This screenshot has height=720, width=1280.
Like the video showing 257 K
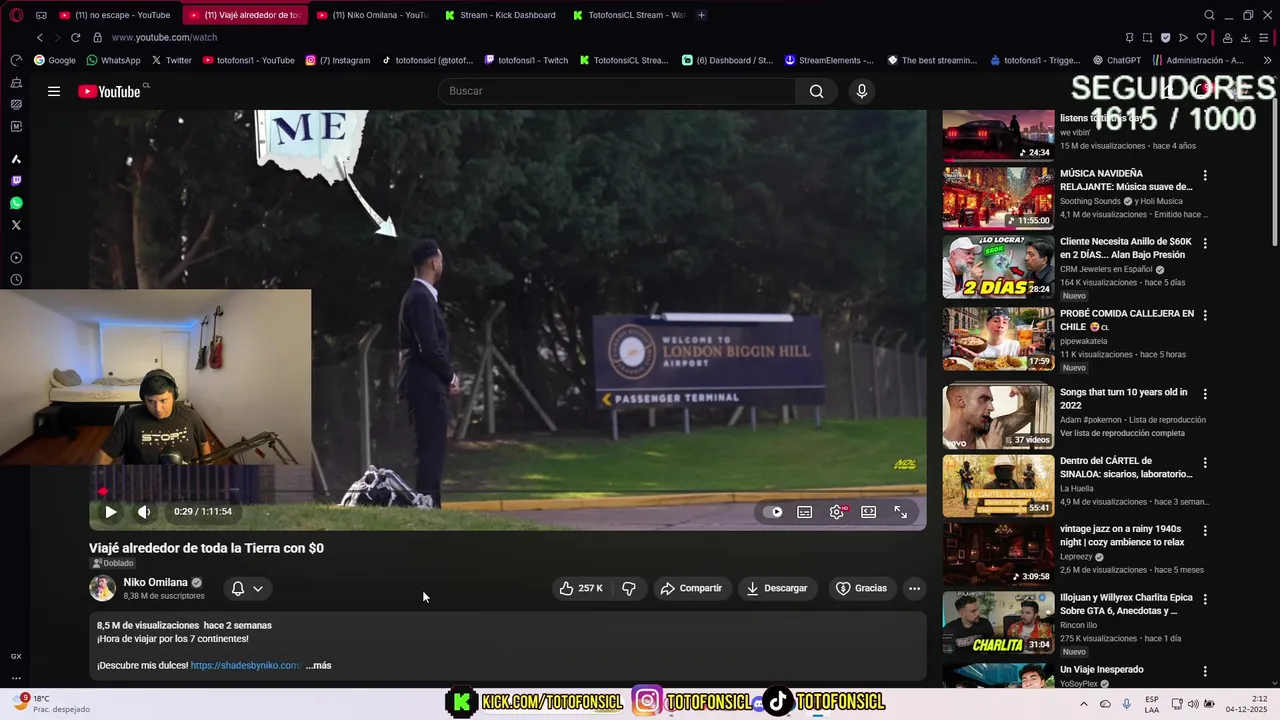[x=581, y=588]
